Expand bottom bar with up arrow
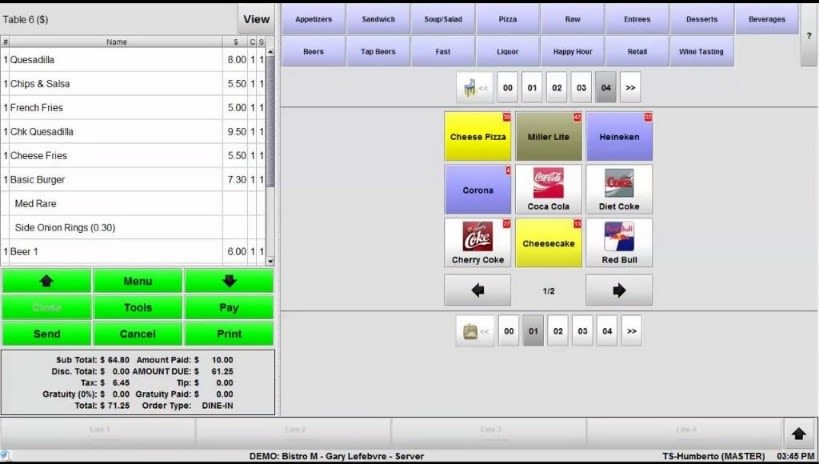The image size is (819, 464). click(x=799, y=433)
